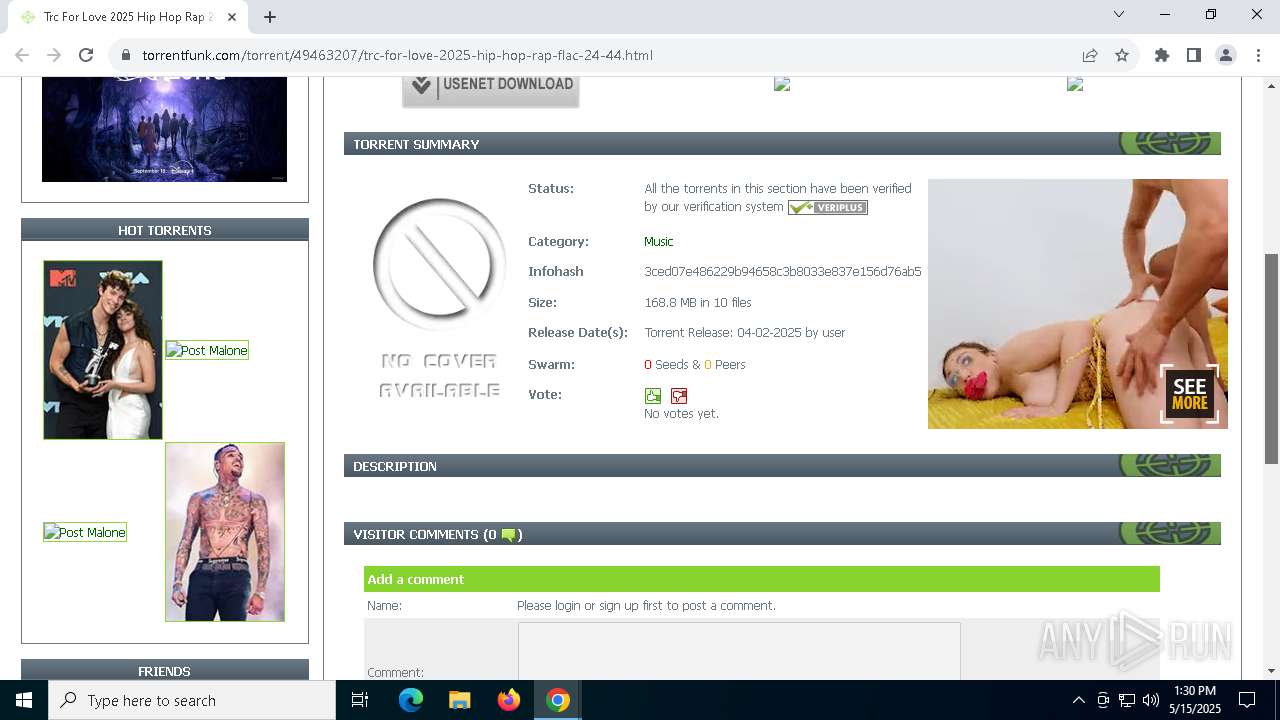Open the Windows Start menu
Viewport: 1280px width, 720px height.
pos(24,700)
